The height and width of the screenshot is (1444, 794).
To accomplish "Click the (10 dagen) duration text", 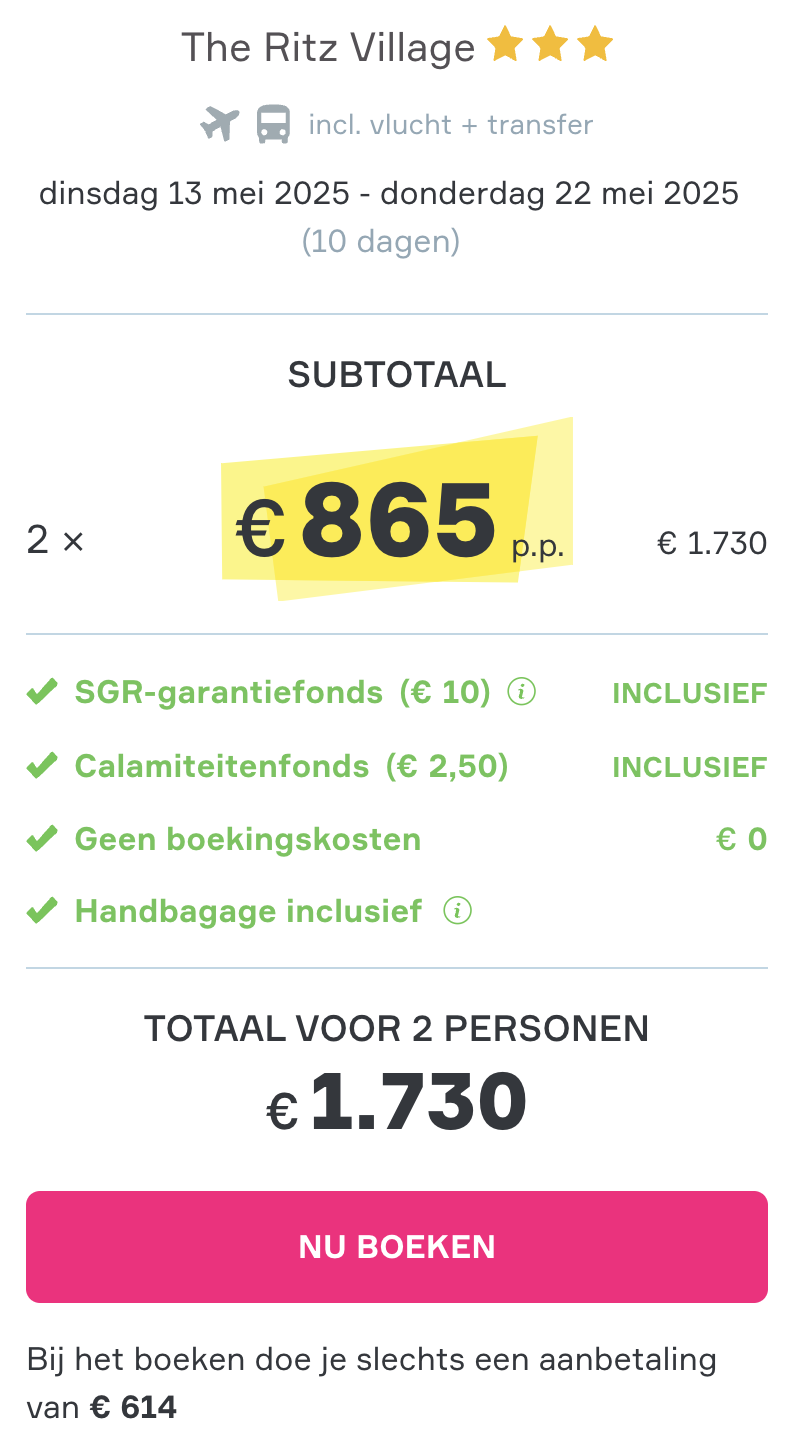I will point(381,242).
